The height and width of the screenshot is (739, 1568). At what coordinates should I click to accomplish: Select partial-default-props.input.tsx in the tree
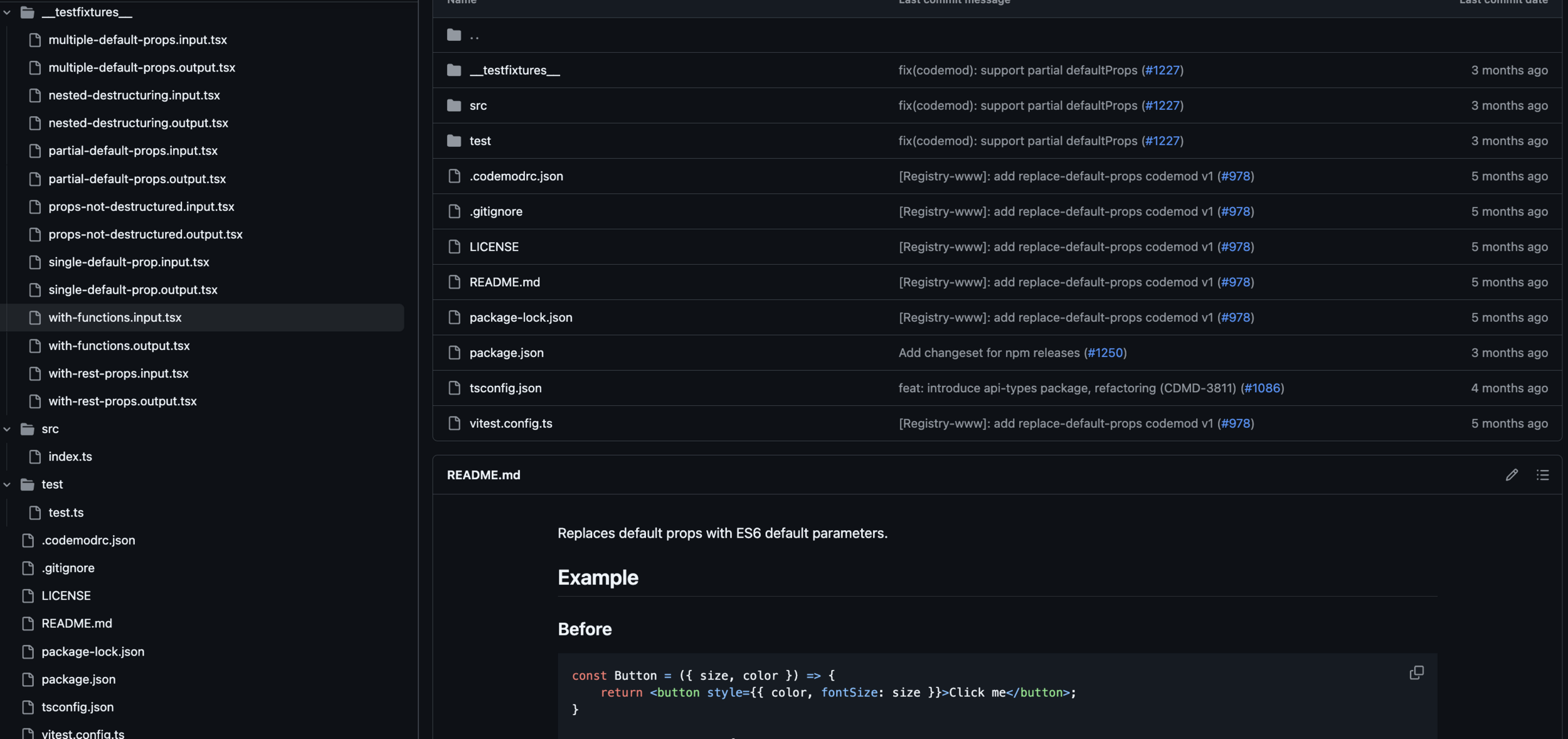pyautogui.click(x=132, y=151)
